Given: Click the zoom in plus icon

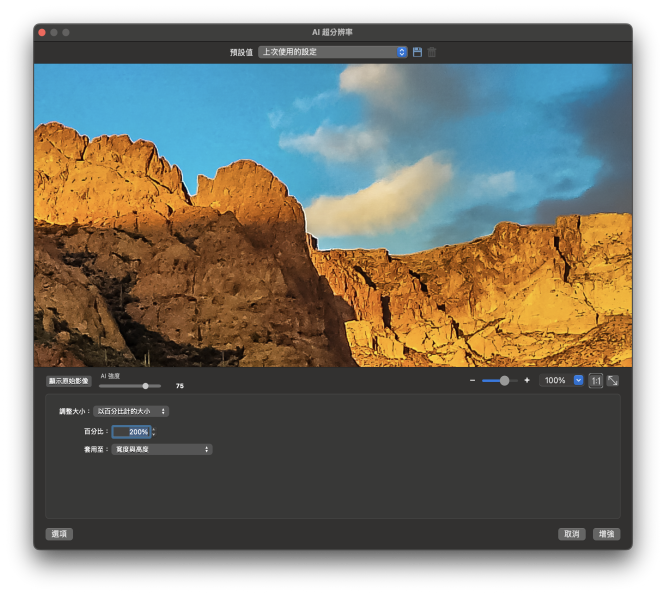Looking at the screenshot, I should pos(527,381).
